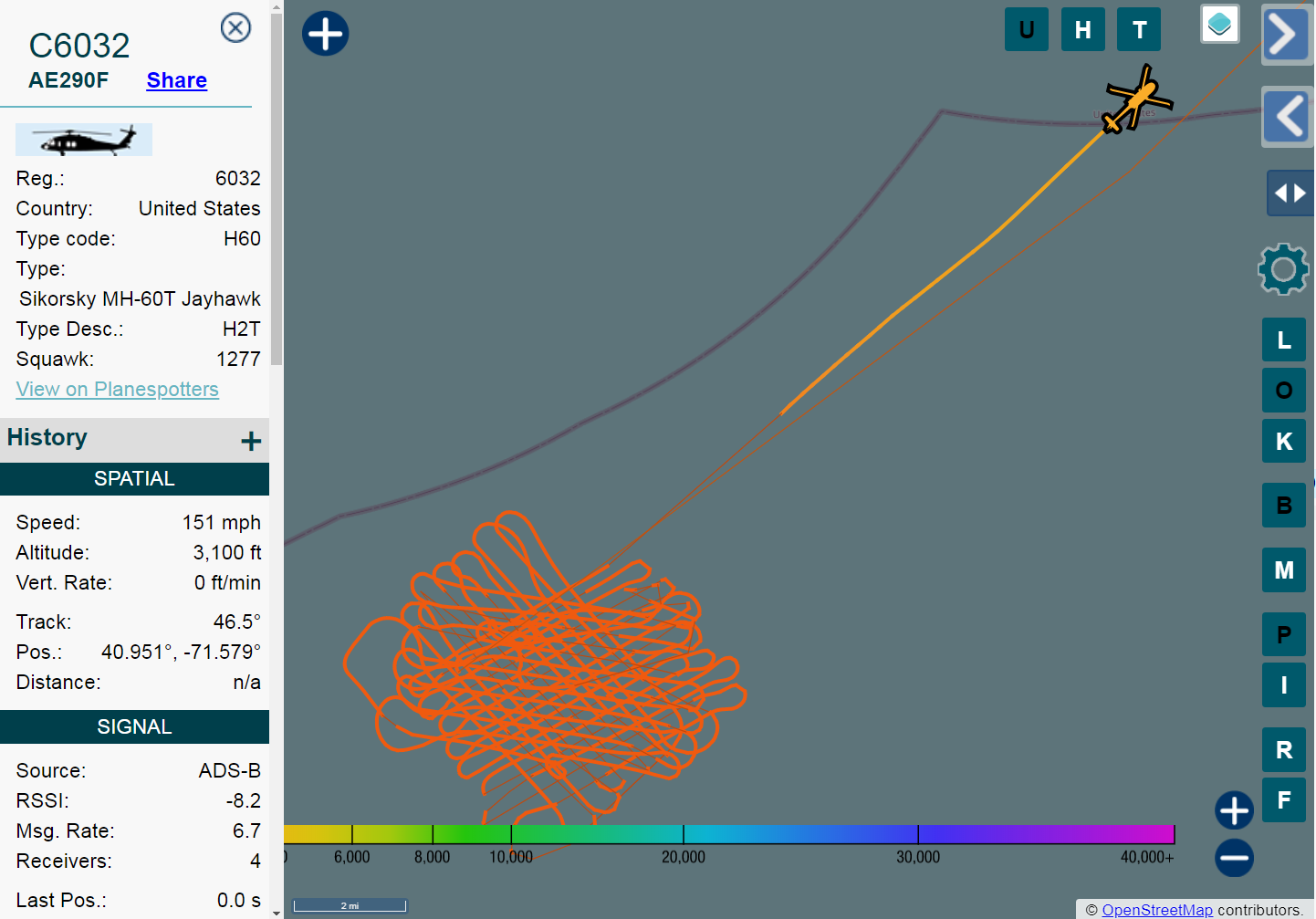1316x919 pixels.
Task: Toggle the P map button
Action: 1284,634
